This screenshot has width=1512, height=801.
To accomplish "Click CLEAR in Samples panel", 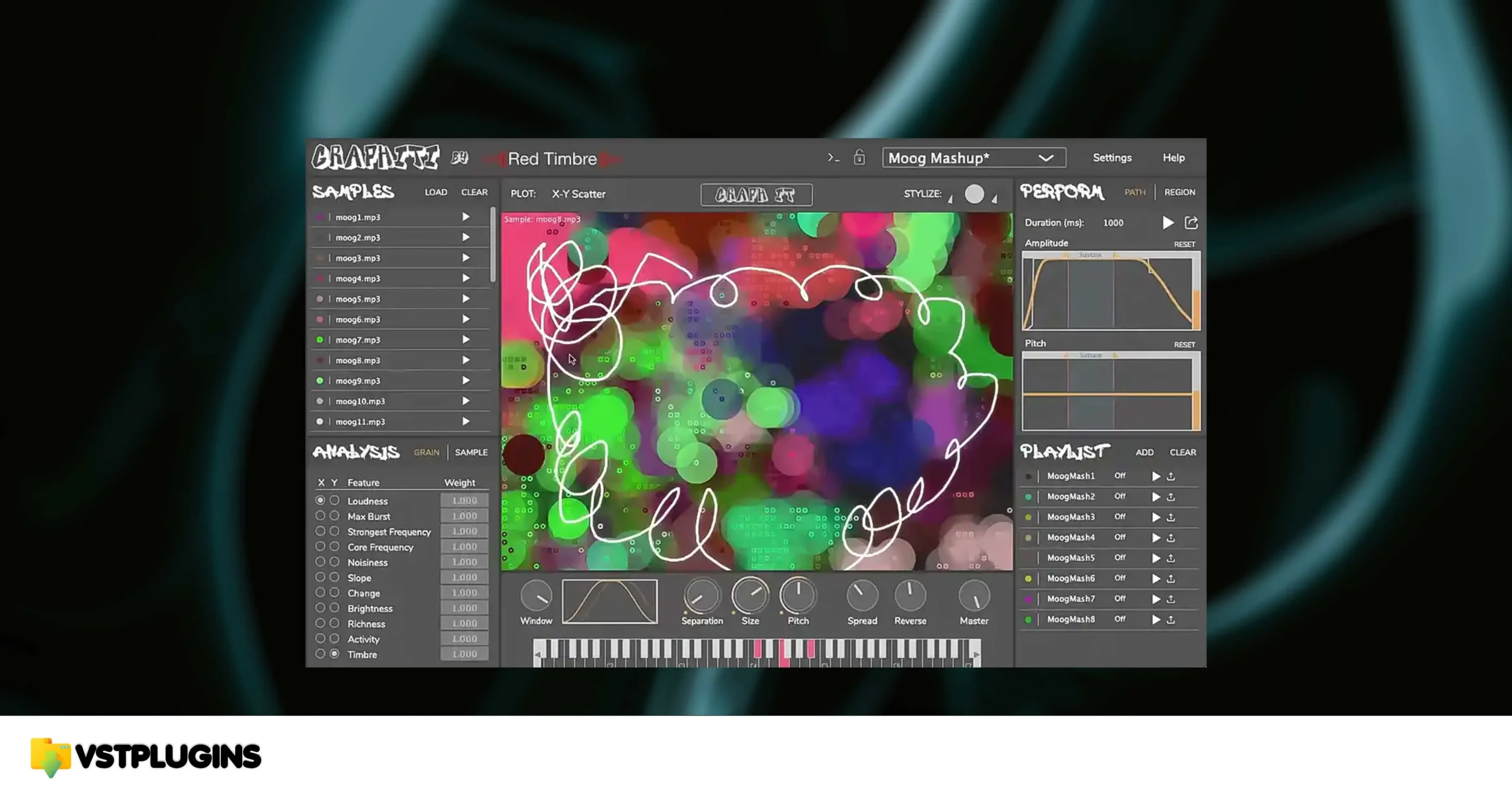I will pyautogui.click(x=474, y=192).
